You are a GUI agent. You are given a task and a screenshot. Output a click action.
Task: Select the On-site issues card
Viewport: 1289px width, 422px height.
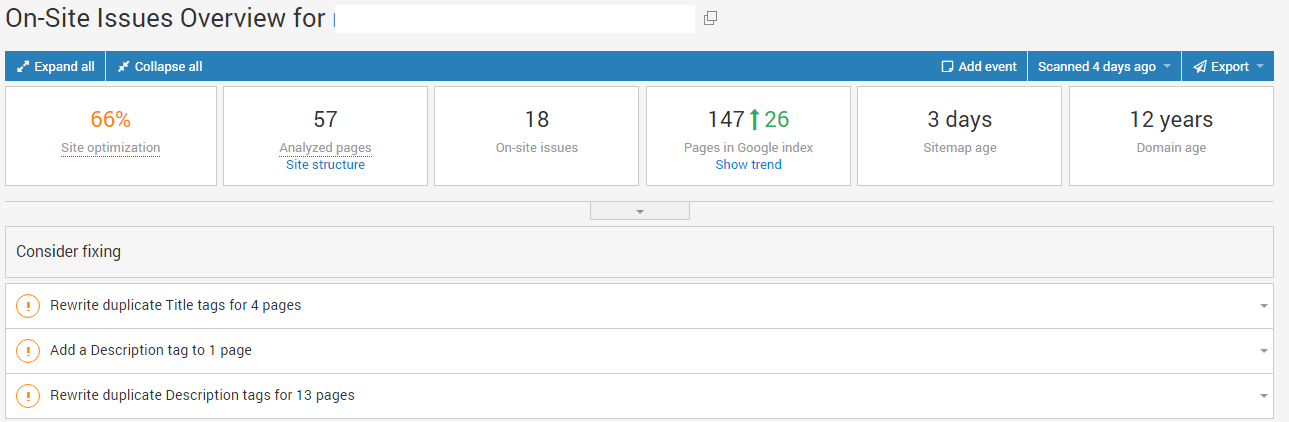pos(536,135)
